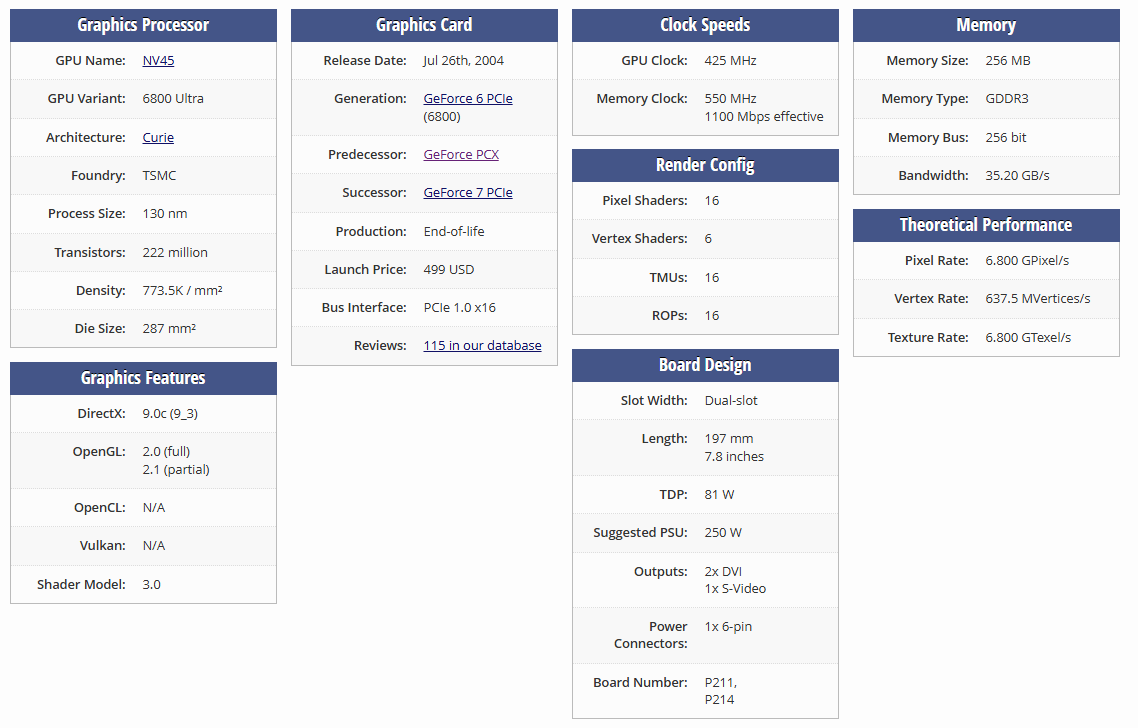Select the '6800 Ultra' GPU variant value
Screen dimensions: 1138x728
point(173,99)
